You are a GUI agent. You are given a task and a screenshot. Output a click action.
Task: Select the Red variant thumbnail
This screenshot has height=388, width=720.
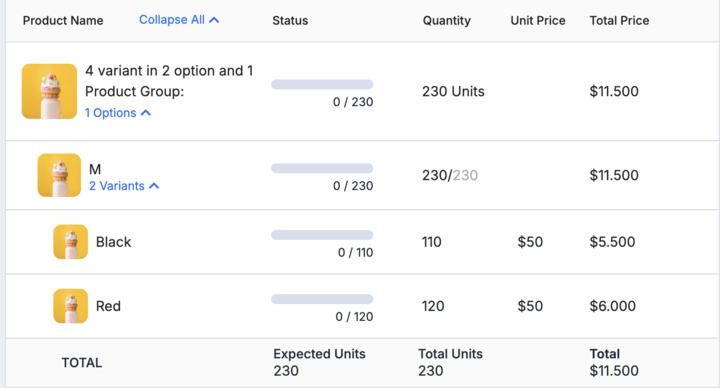pyautogui.click(x=70, y=306)
